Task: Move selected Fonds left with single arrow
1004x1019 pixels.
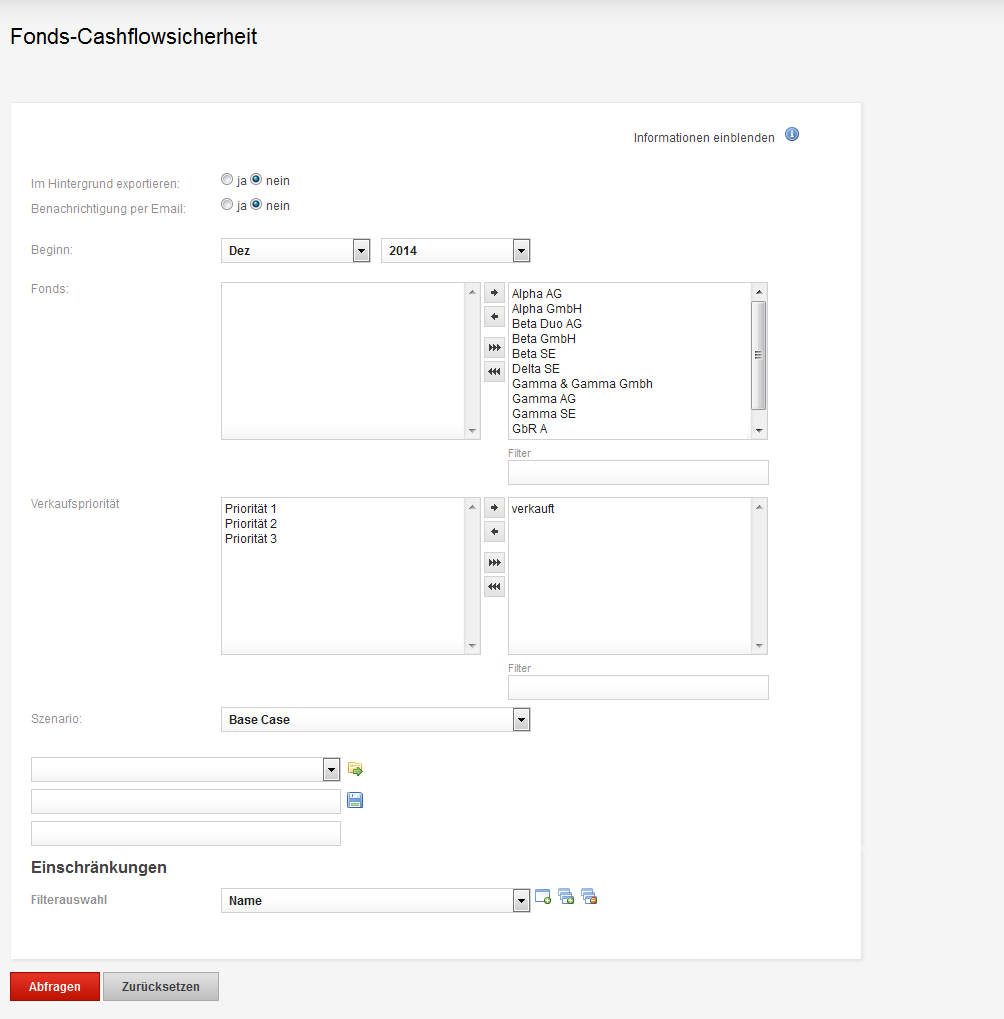Action: click(495, 316)
